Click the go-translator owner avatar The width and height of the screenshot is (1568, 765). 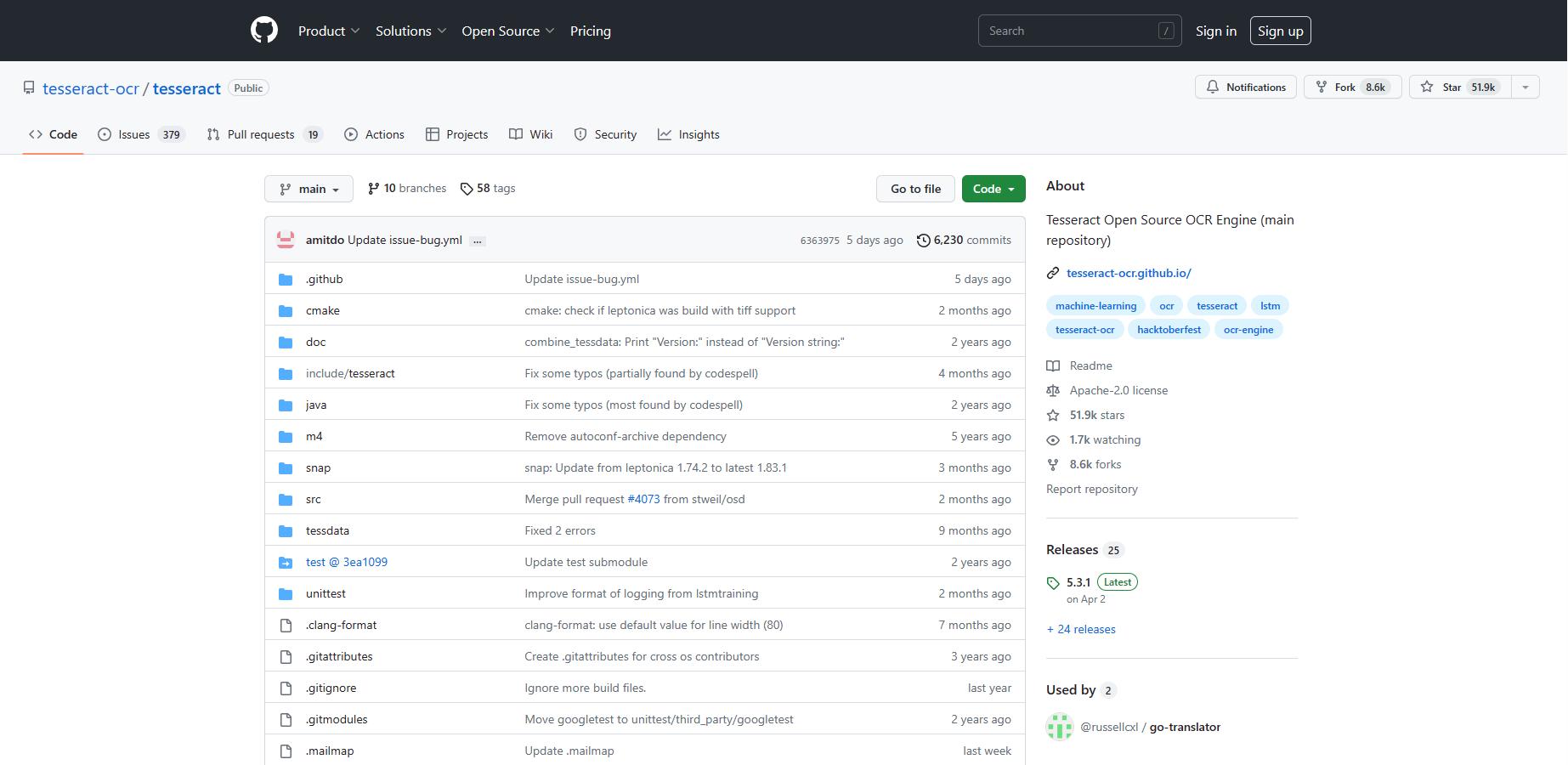[x=1060, y=728]
